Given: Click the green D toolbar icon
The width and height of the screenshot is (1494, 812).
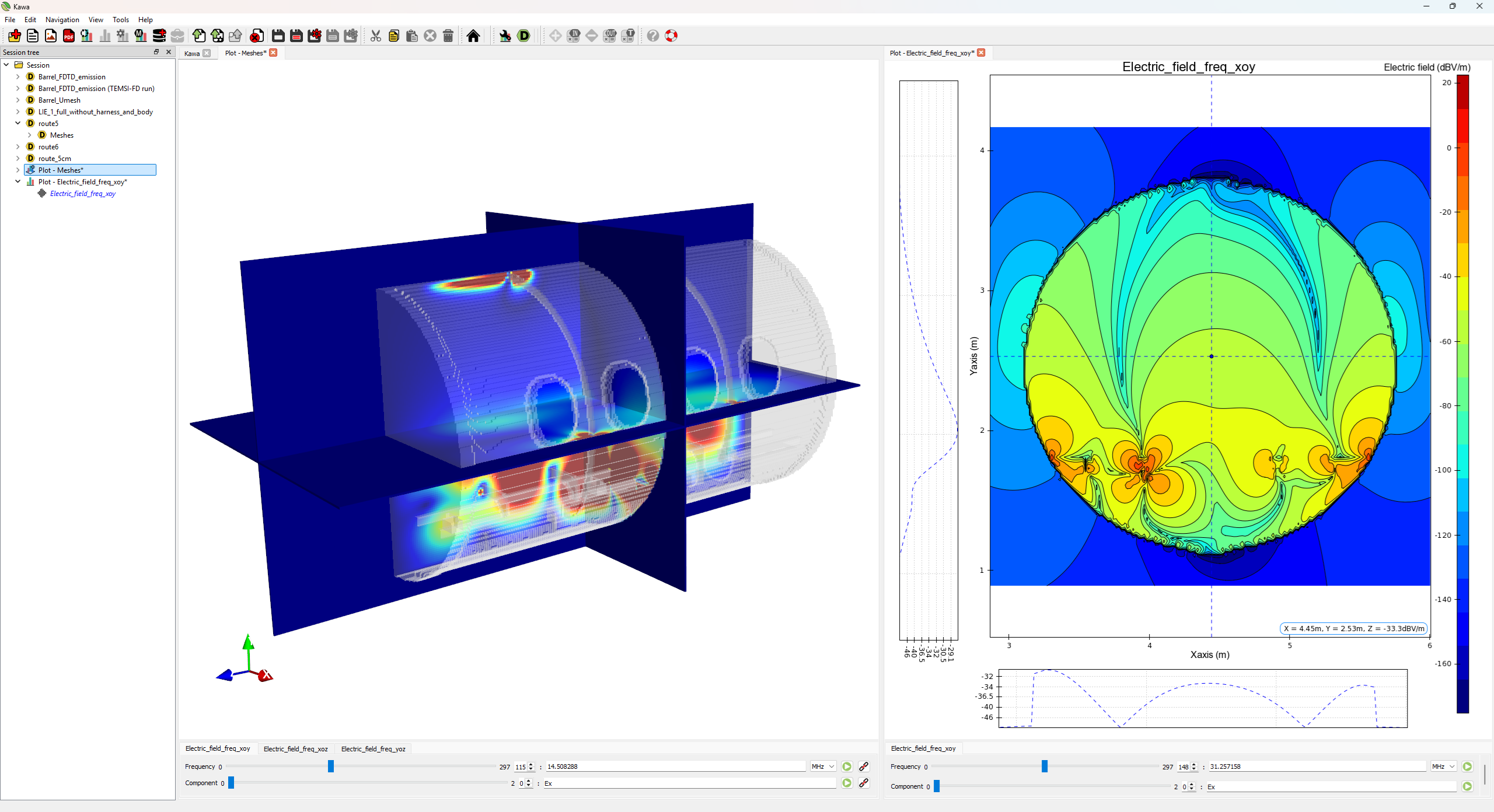Looking at the screenshot, I should click(x=524, y=36).
